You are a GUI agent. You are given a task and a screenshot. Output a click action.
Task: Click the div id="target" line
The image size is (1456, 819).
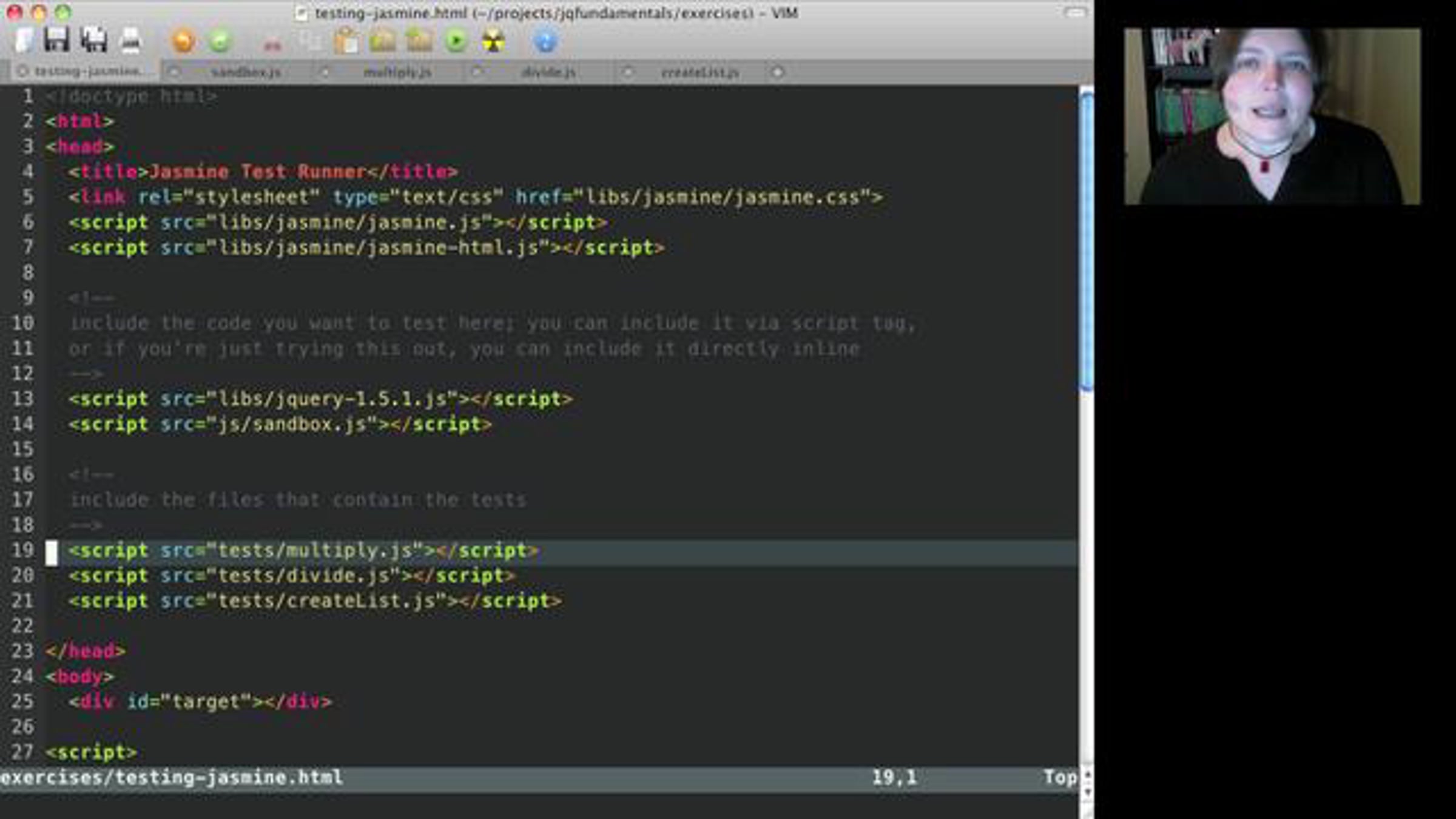point(200,702)
